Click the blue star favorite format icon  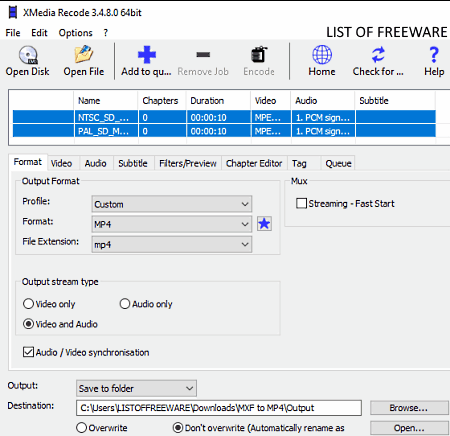[264, 224]
